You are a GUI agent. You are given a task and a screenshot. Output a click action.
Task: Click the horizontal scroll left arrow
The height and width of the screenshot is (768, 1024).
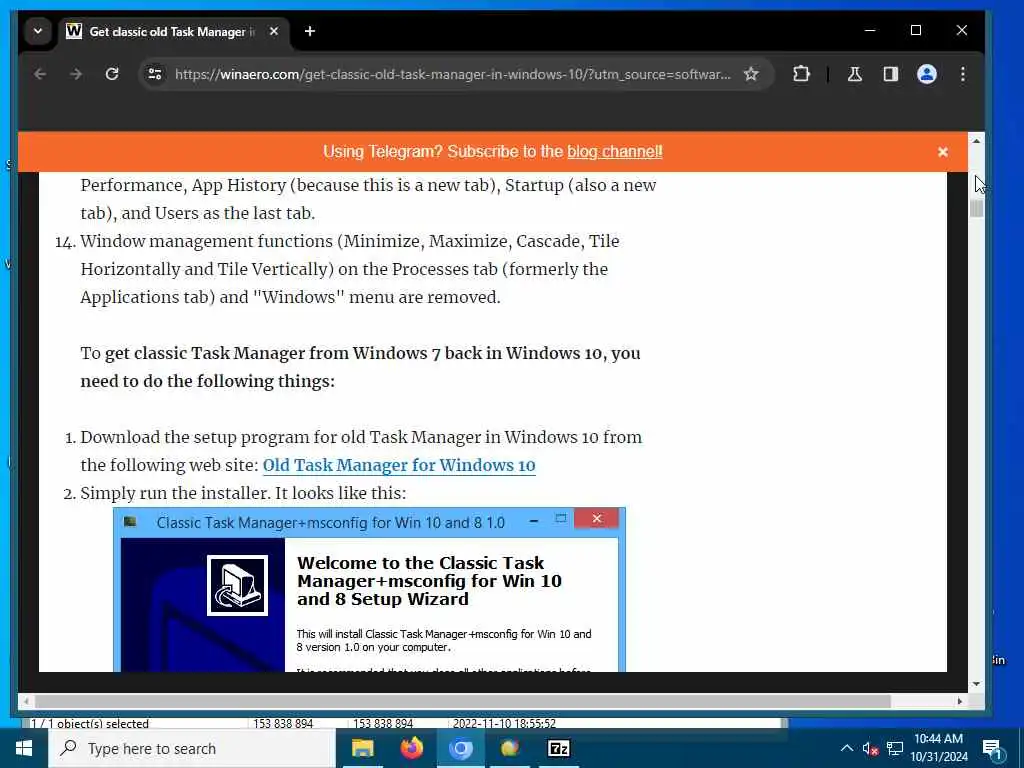click(x=26, y=701)
